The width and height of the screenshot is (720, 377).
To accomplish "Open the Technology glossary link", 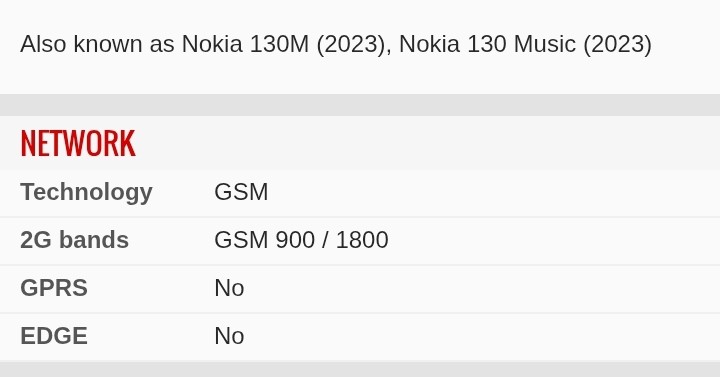I will point(86,192).
